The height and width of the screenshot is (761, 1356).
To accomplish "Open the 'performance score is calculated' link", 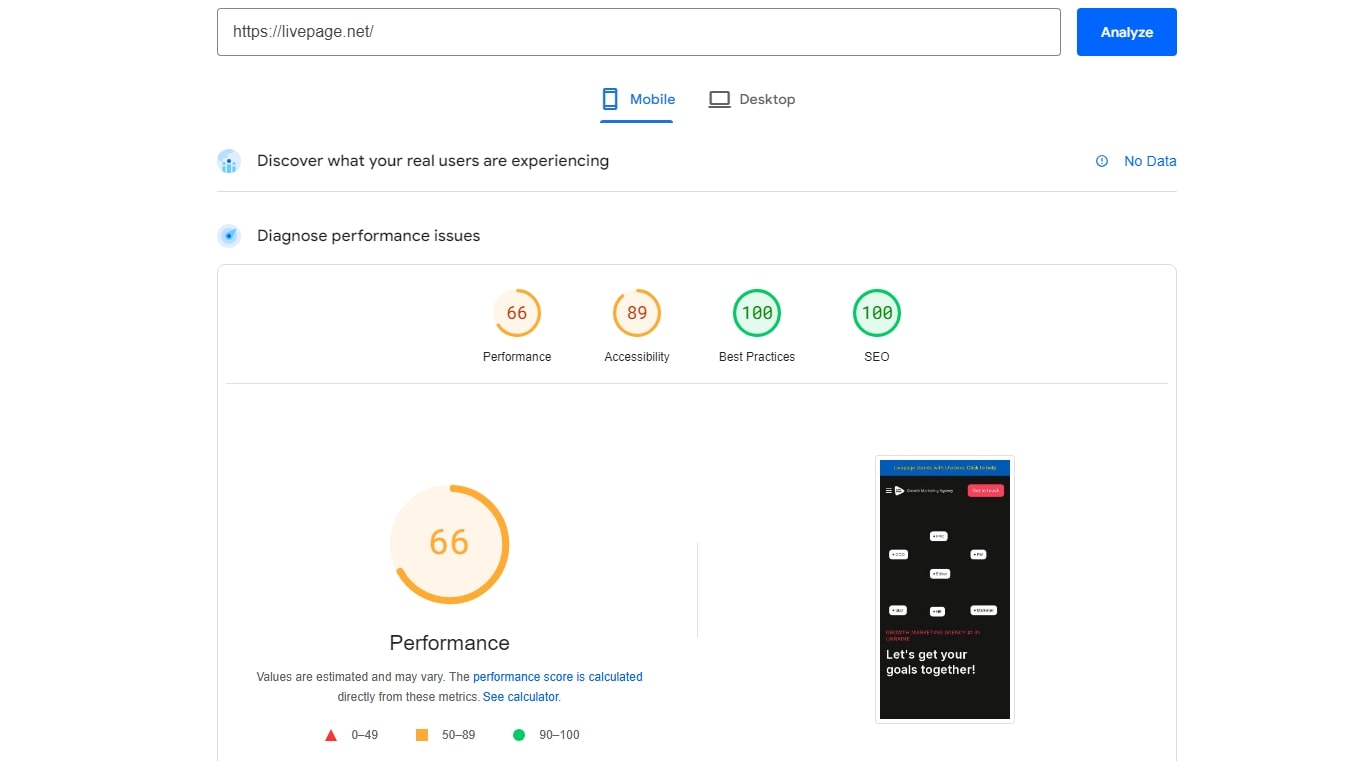I will click(557, 677).
